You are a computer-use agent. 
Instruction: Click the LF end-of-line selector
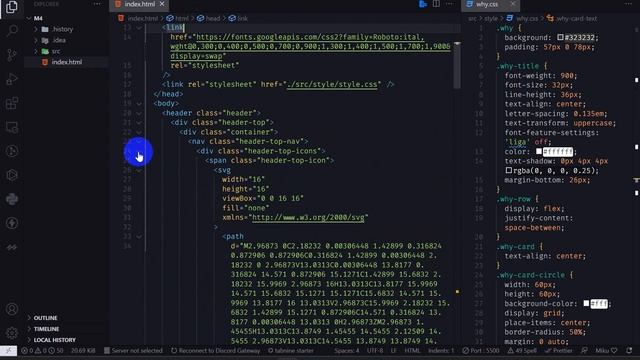(393, 350)
